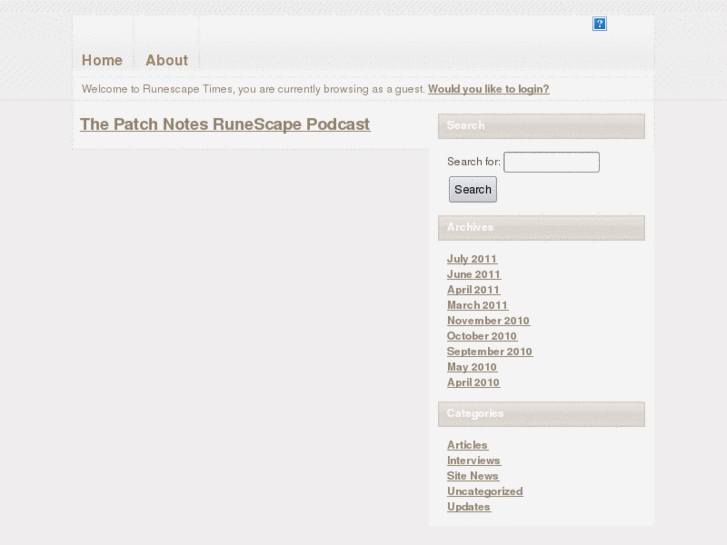
Task: Click the Archives sidebar heading
Action: [541, 228]
